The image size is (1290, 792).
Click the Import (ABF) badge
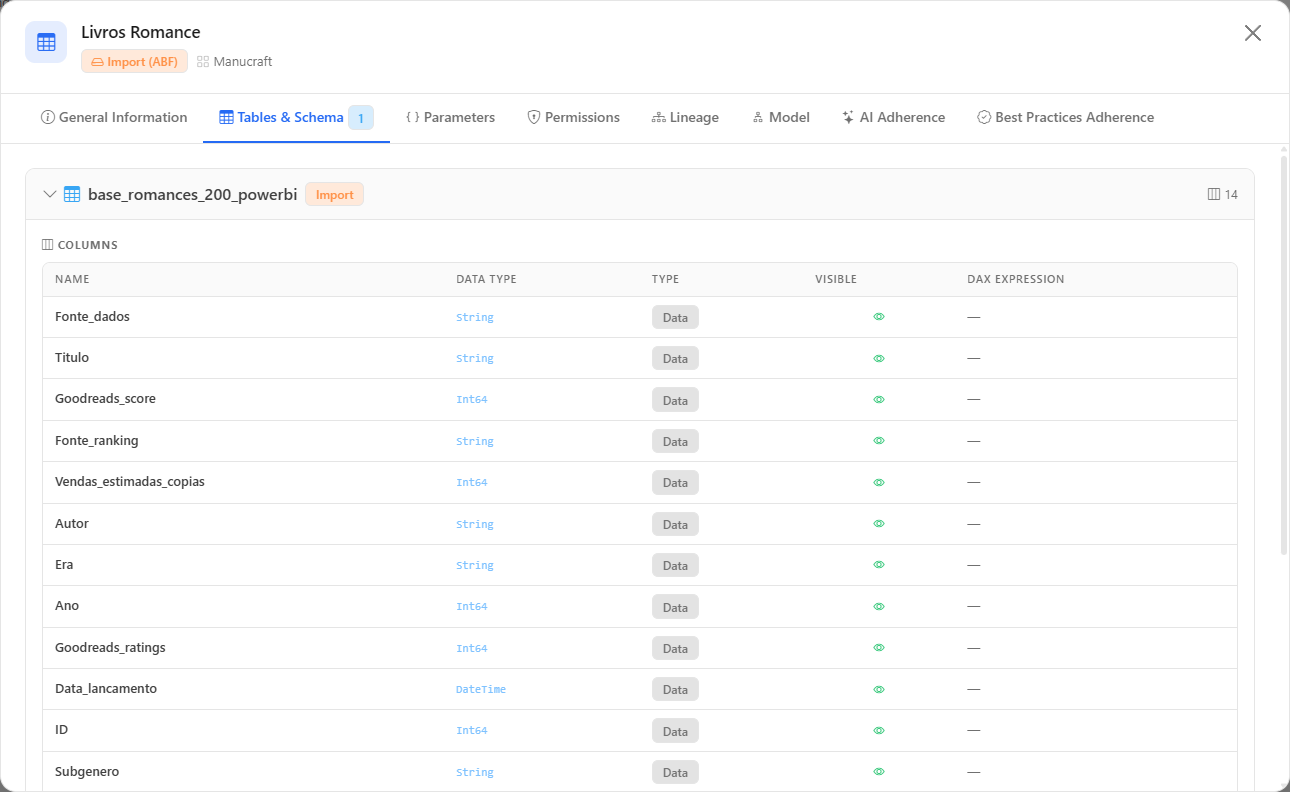134,61
